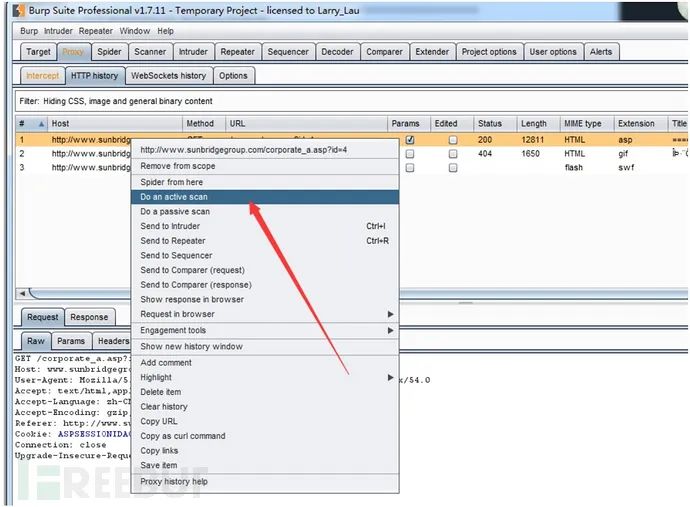The image size is (690, 507).
Task: Click the sort arrow in the # column header
Action: point(41,124)
